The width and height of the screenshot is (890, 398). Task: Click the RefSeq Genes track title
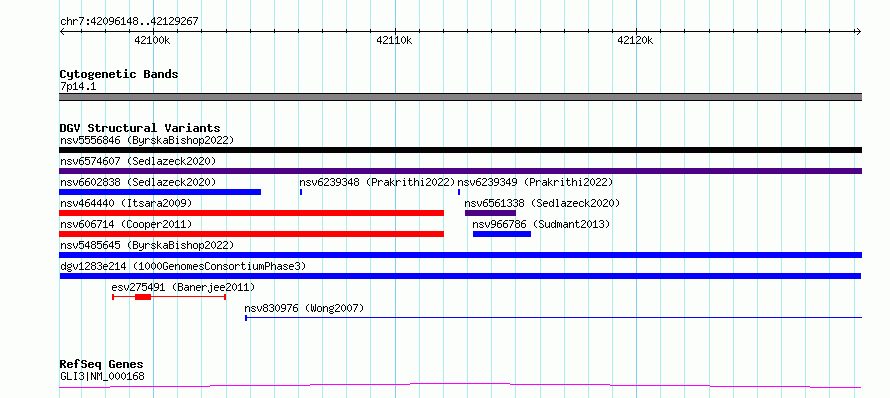coord(102,365)
